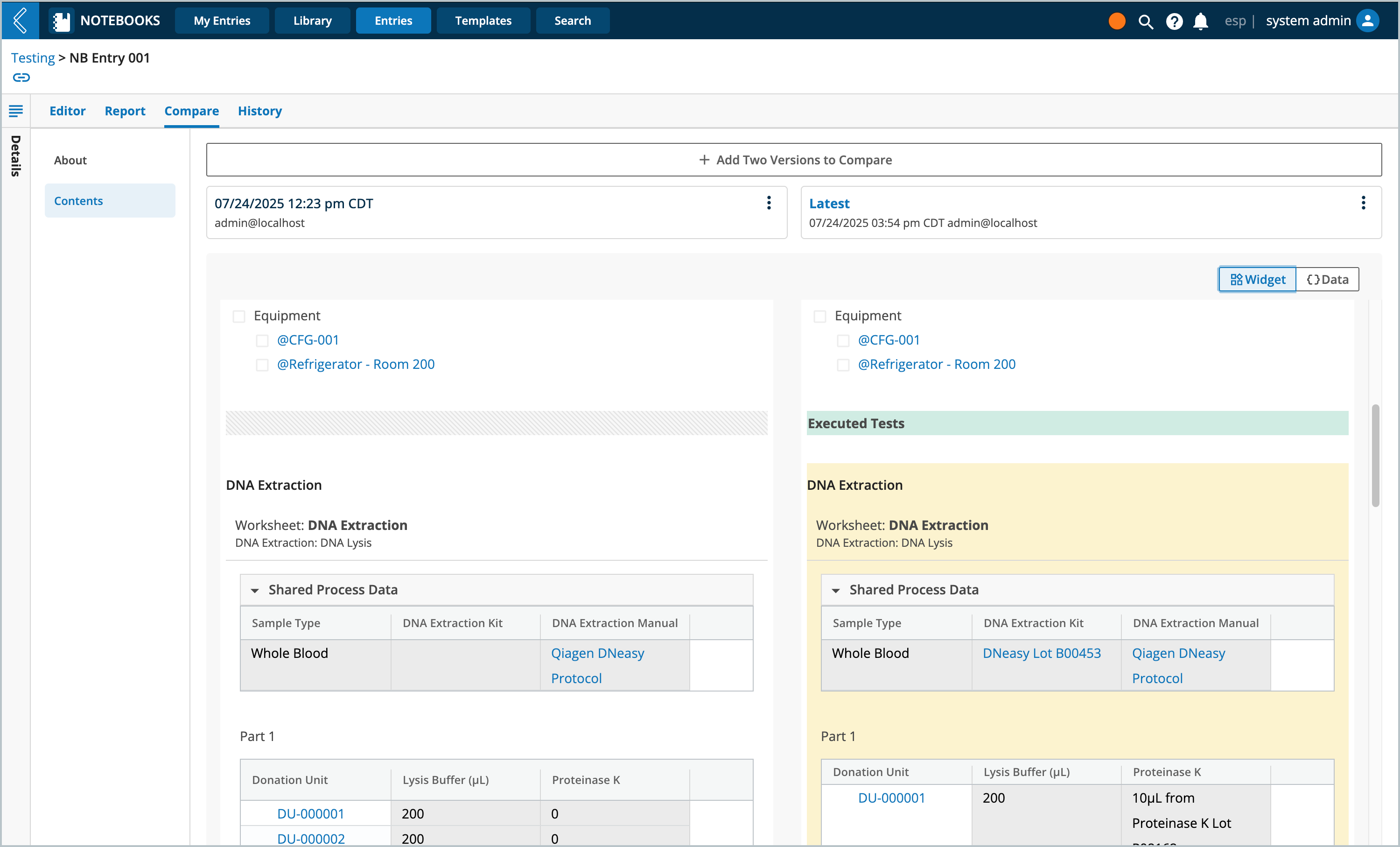Check the left Equipment checkbox
This screenshot has width=1400, height=847.
click(238, 316)
